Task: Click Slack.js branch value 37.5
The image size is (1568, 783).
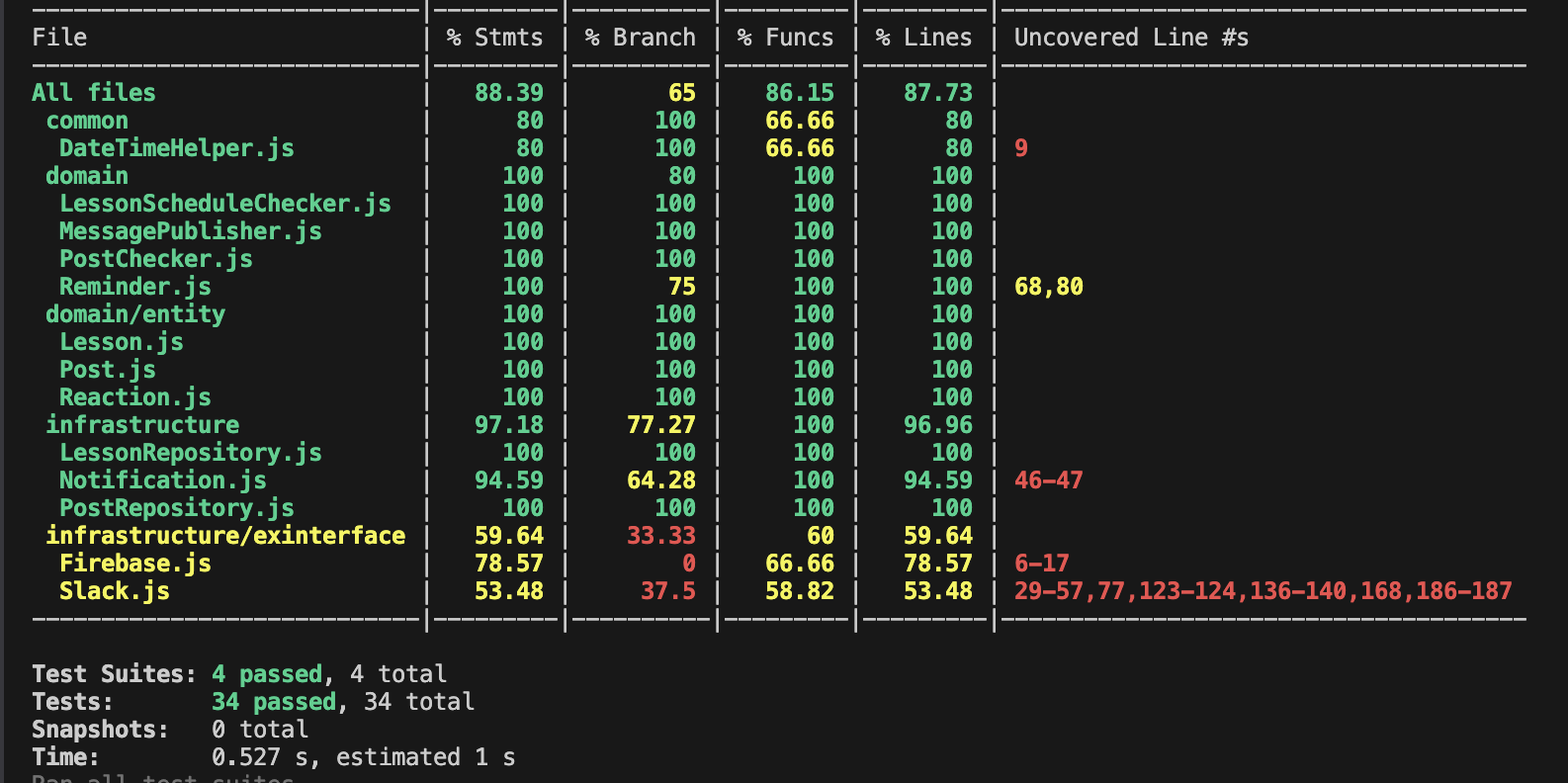Action: coord(668,591)
